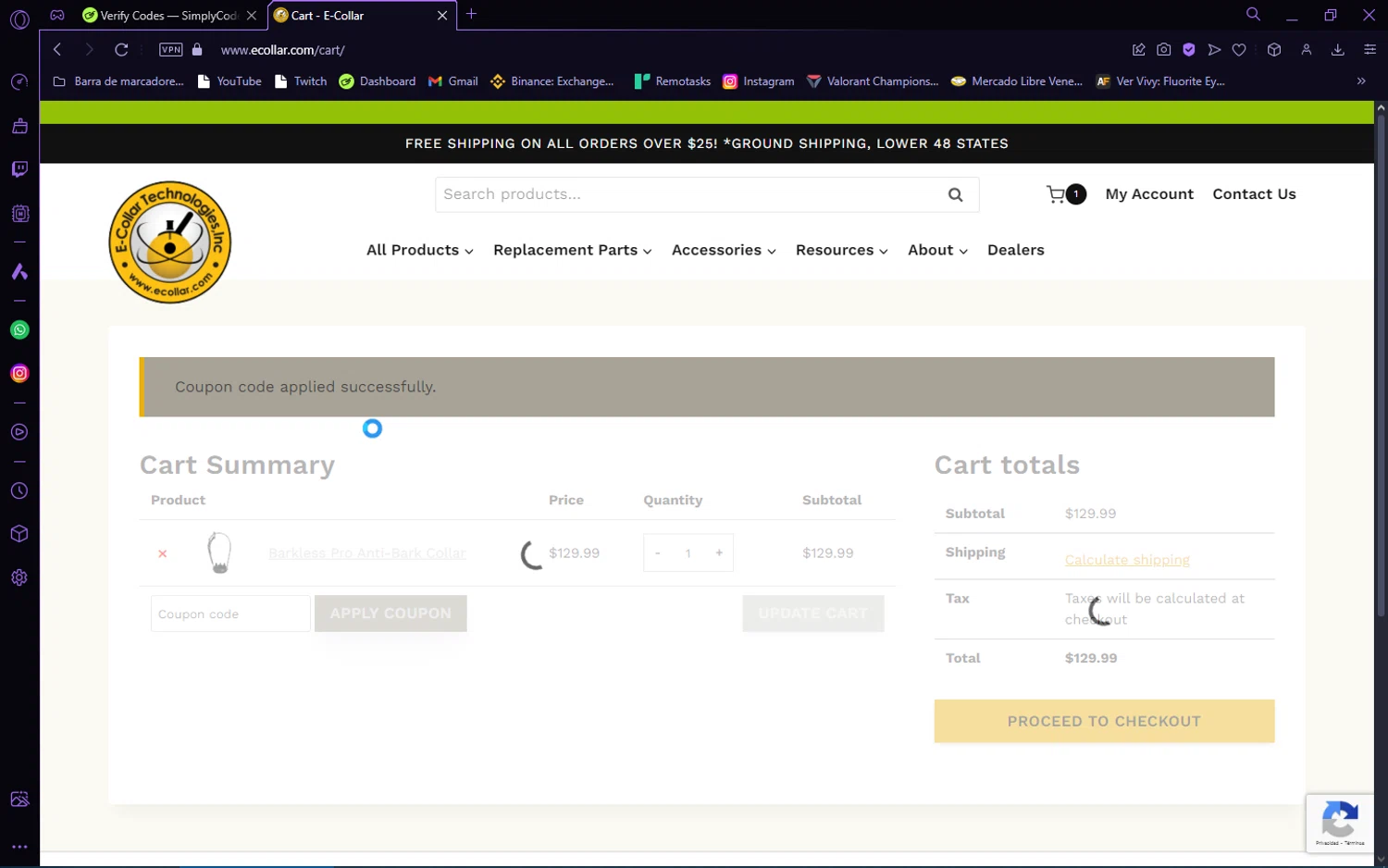Viewport: 1388px width, 868px height.
Task: Decrease quantity with minus button
Action: pyautogui.click(x=658, y=553)
